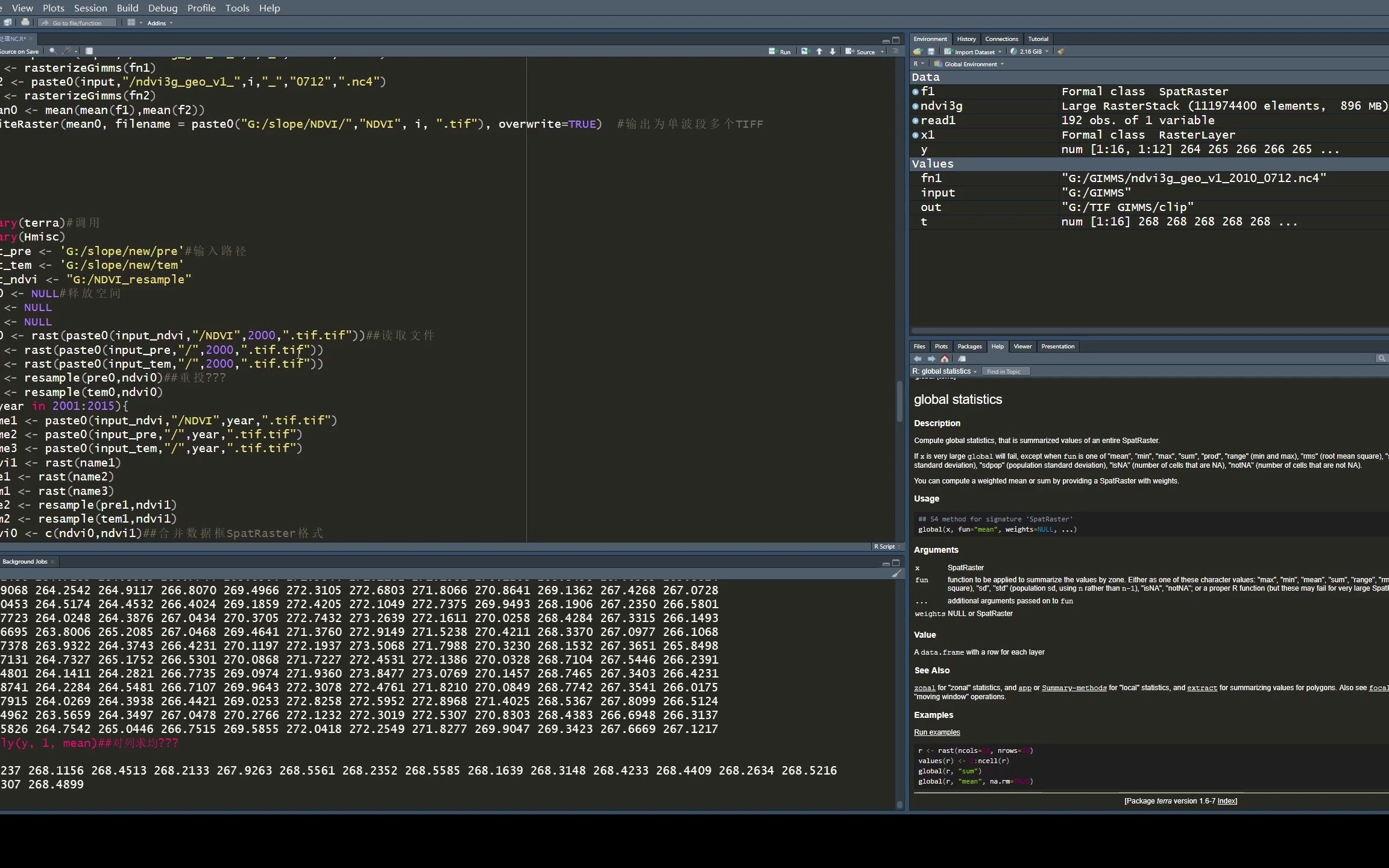Expand the ndvi3g RasterStack entry
This screenshot has width=1389, height=868.
[915, 106]
